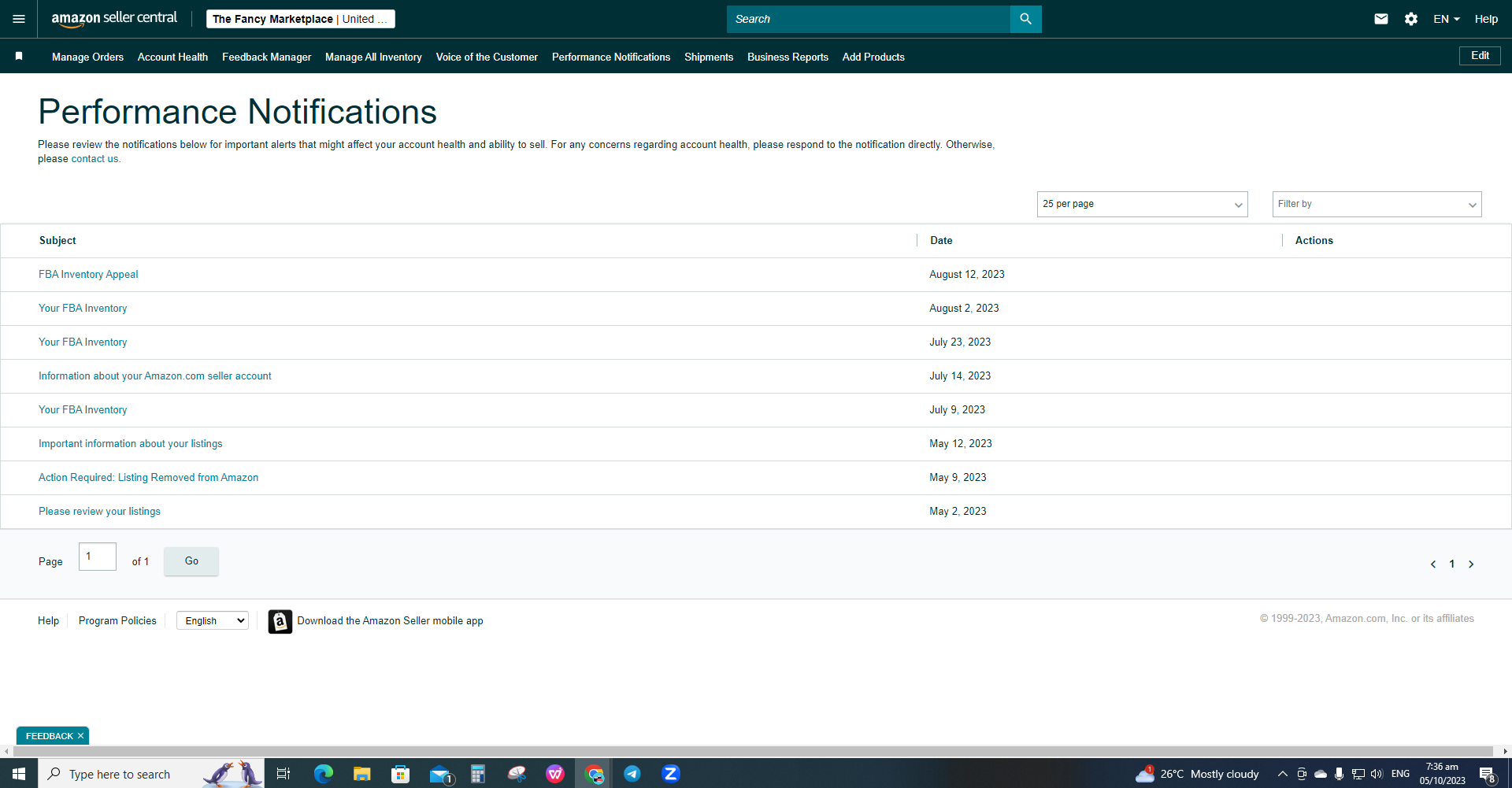Click the Amazon Seller mobile app icon

280,621
